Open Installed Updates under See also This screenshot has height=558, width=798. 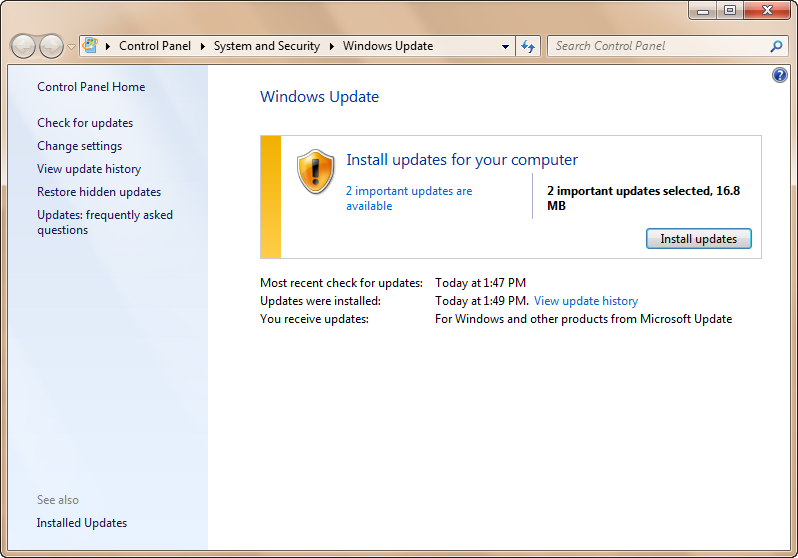coord(82,523)
